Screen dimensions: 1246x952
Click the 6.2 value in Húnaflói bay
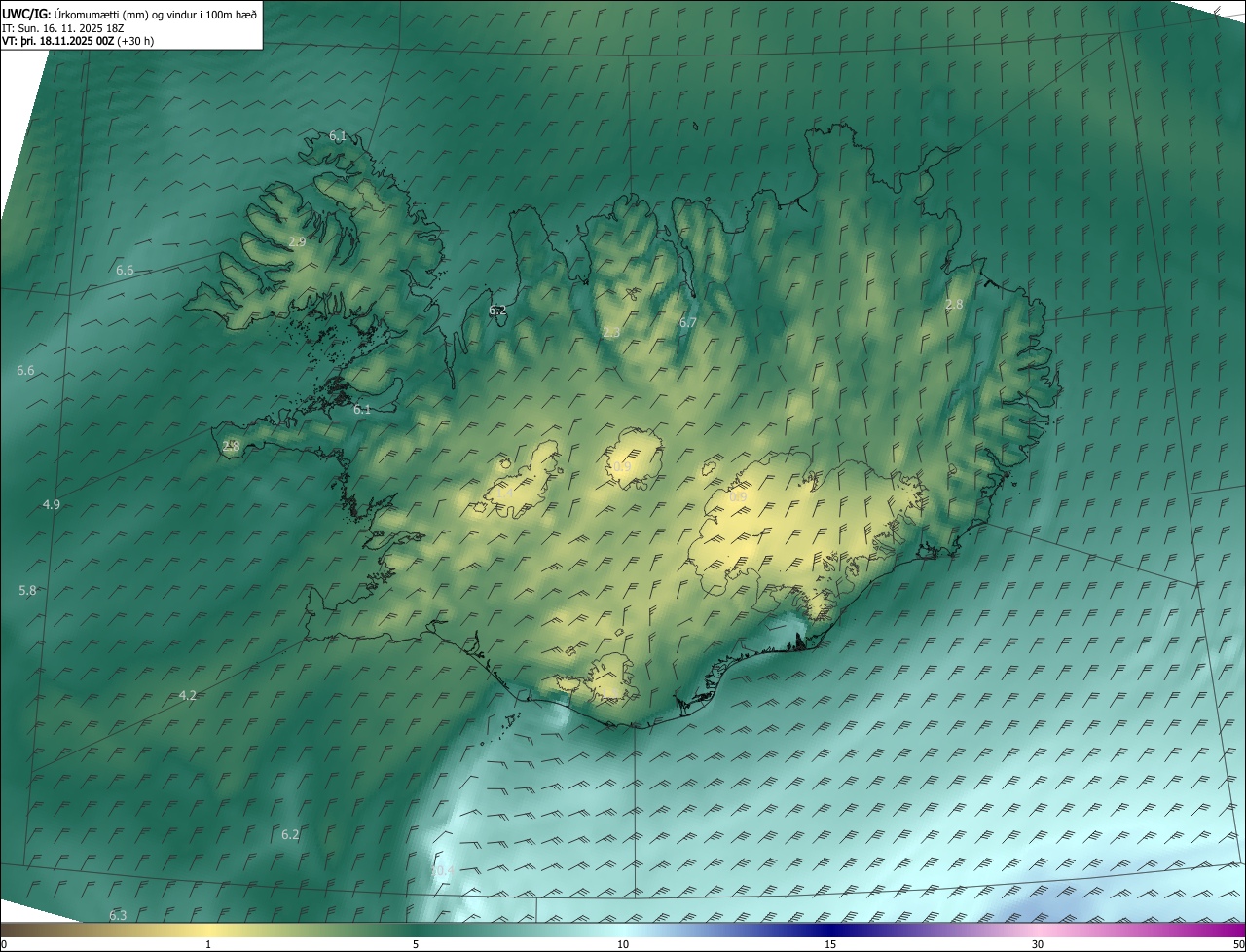point(497,311)
